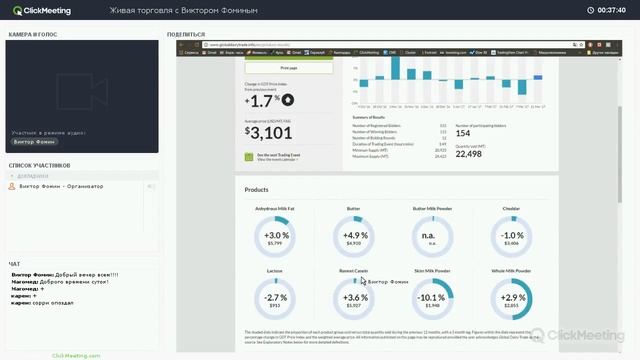Click the ClickMeeting.com link at bottom

pyautogui.click(x=76, y=356)
